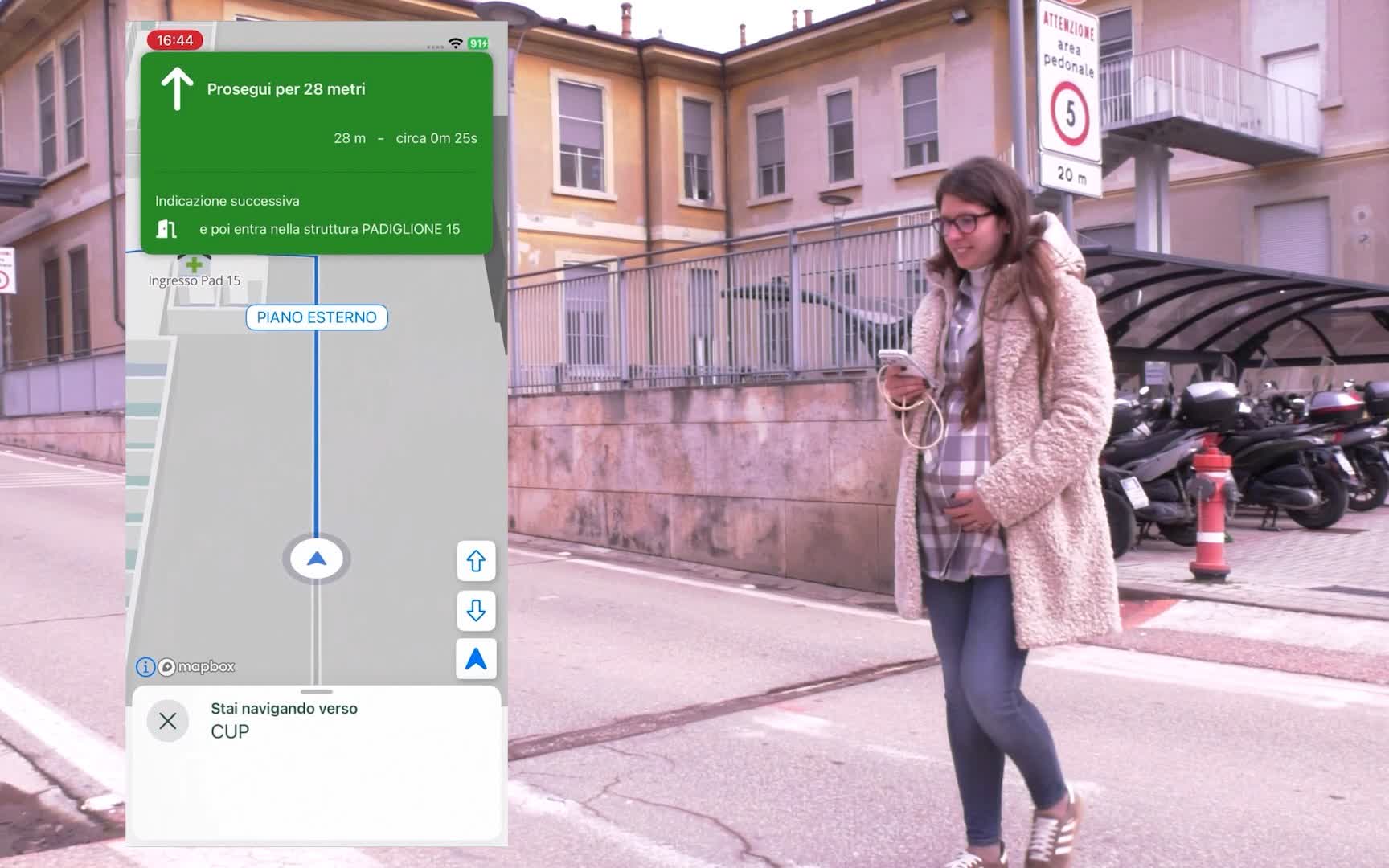Image resolution: width=1389 pixels, height=868 pixels.
Task: Select the green cross Ingresso Pad 15 marker
Action: point(194,264)
